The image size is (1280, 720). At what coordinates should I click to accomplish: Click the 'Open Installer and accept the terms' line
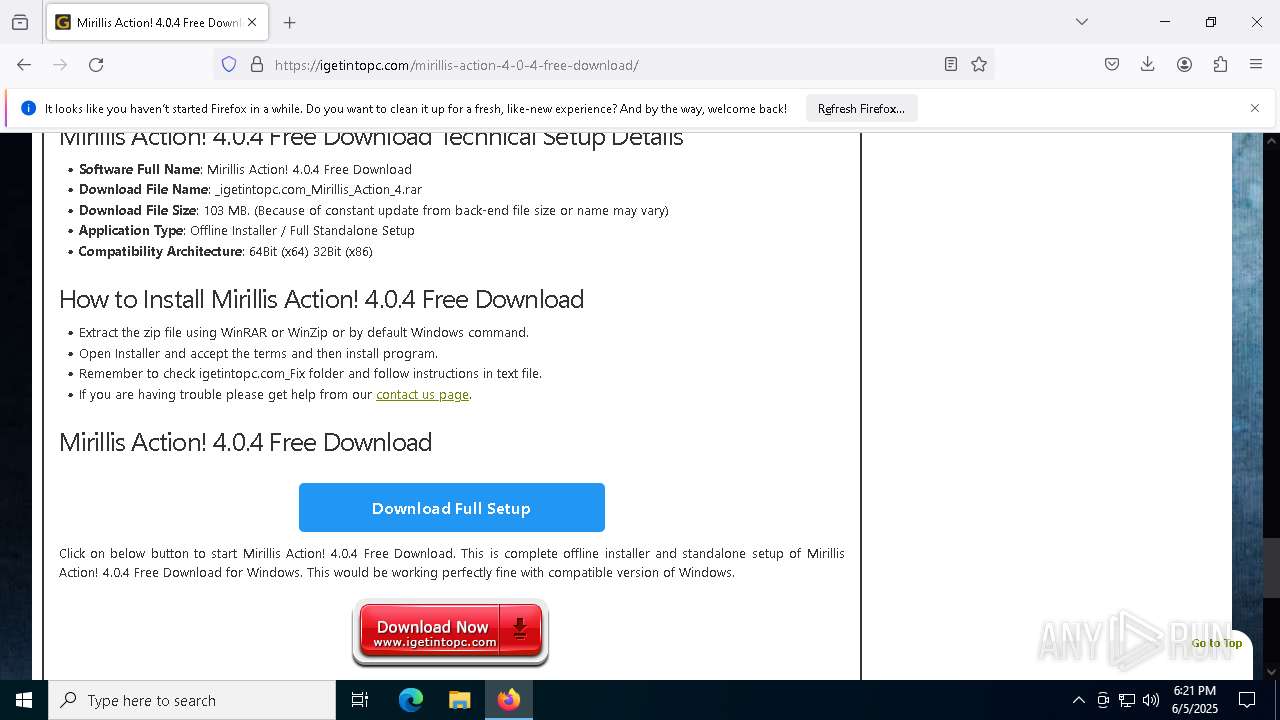[x=258, y=353]
